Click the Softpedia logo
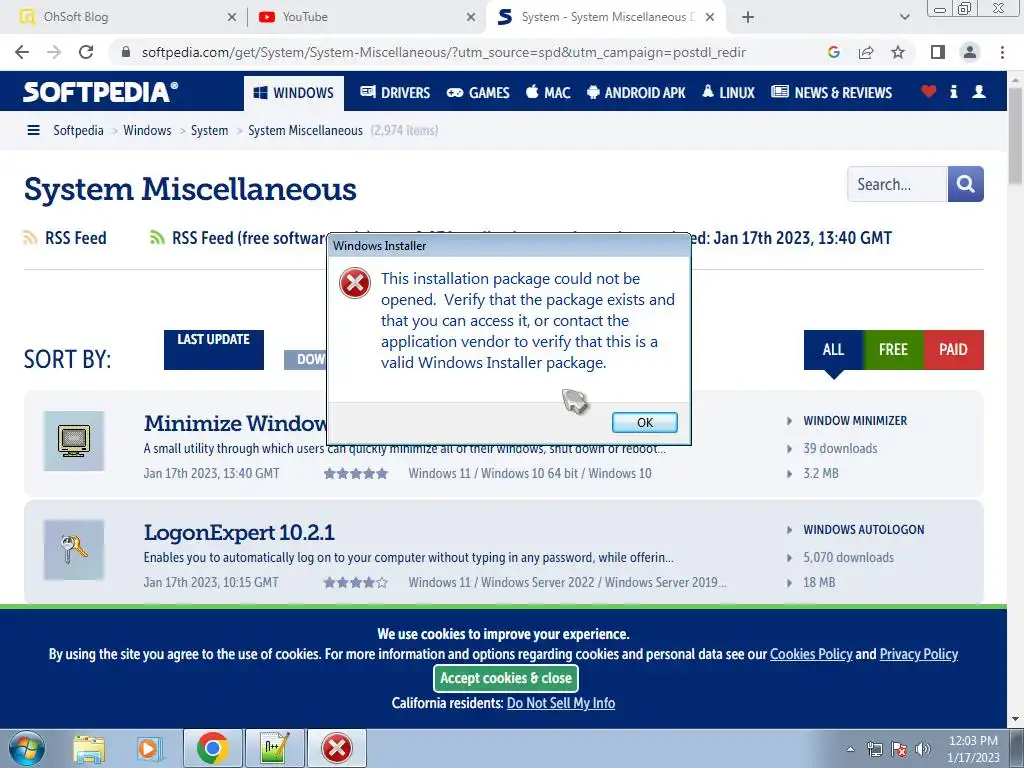The image size is (1024, 768). coord(101,92)
